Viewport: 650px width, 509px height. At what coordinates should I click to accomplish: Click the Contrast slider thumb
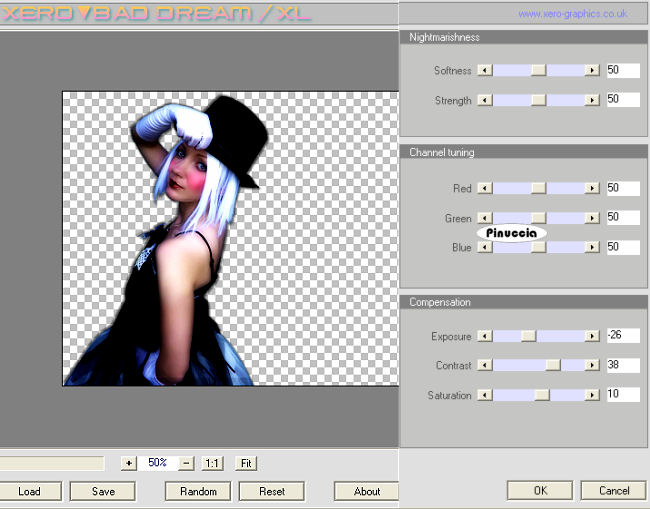coord(553,365)
